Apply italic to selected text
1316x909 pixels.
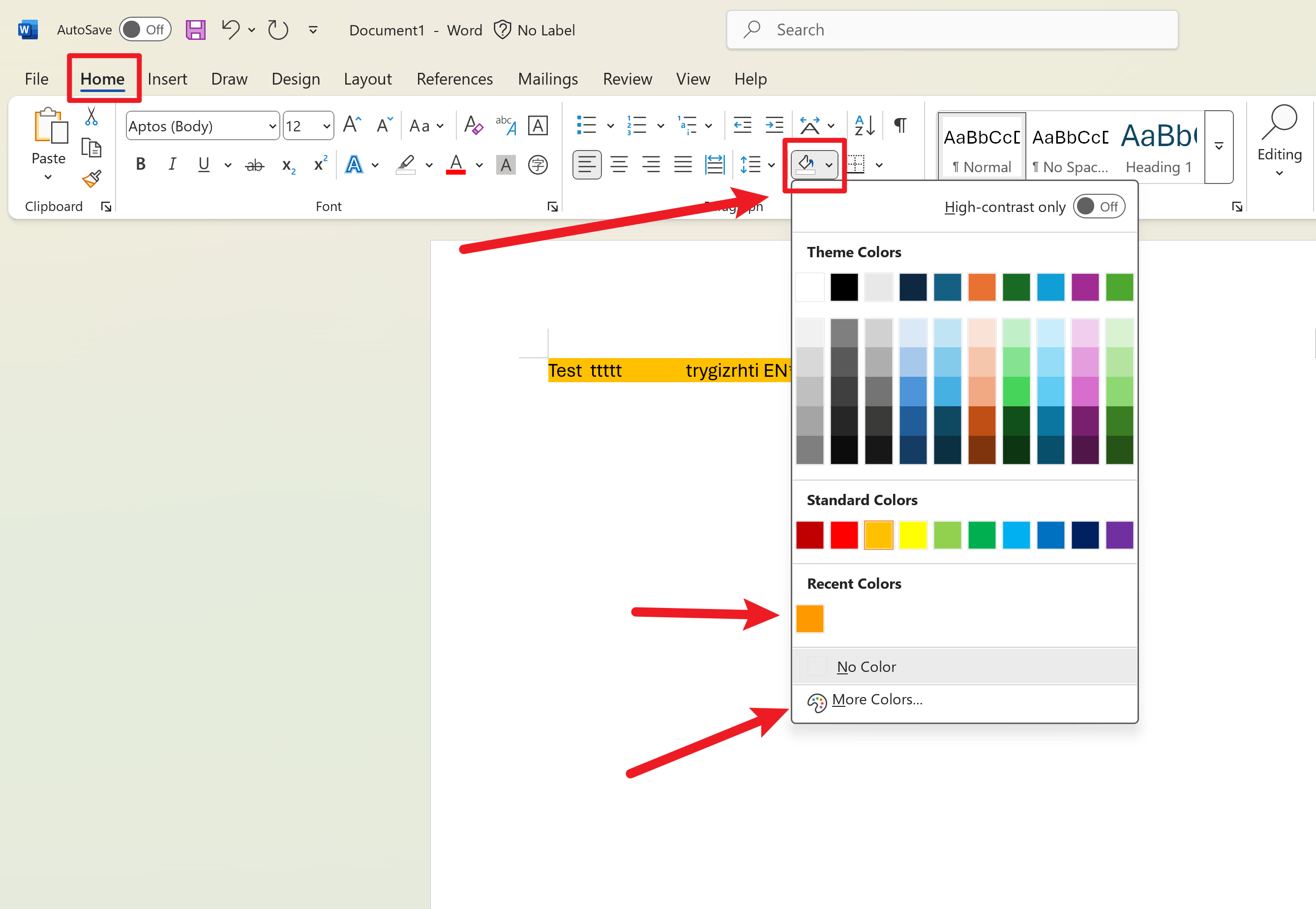[172, 165]
